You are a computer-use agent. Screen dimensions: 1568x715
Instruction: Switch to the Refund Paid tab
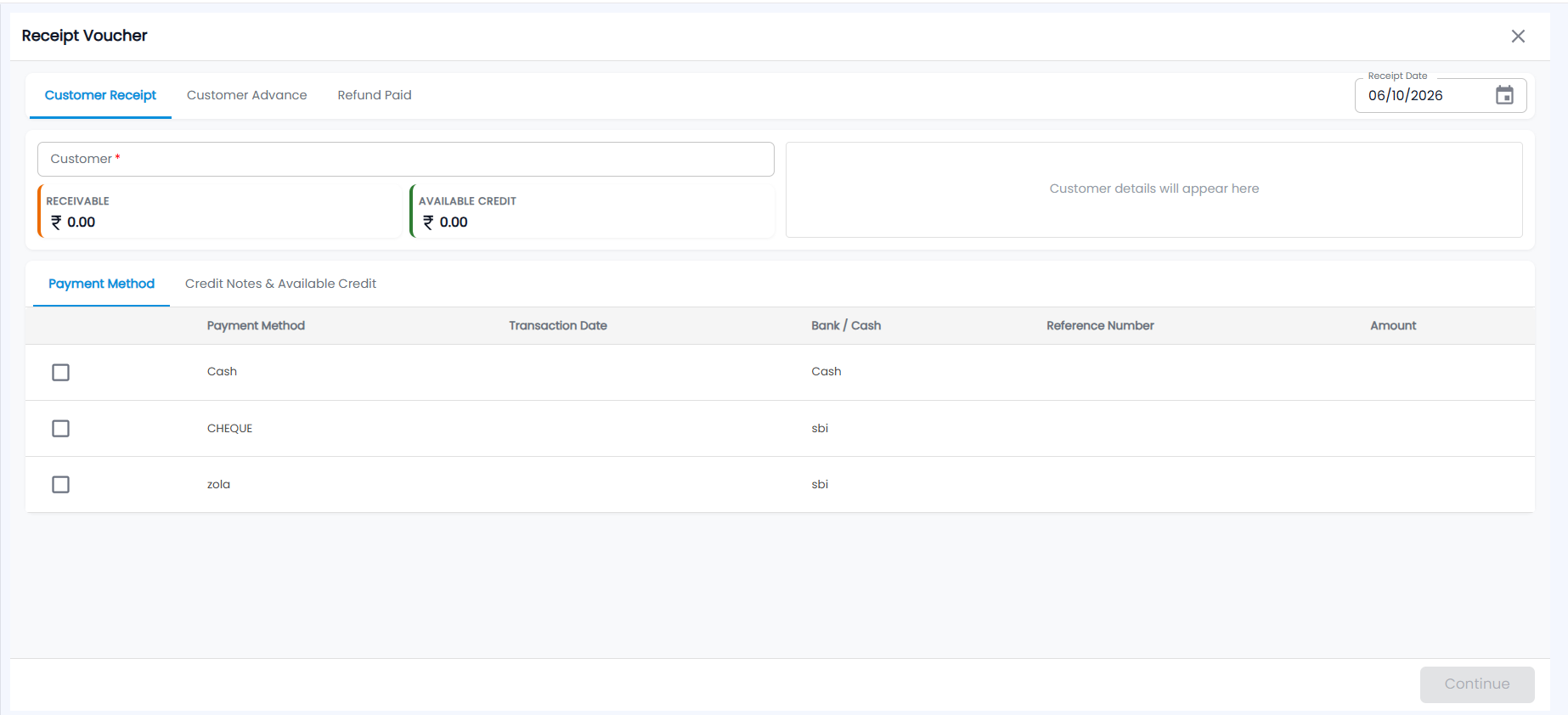pyautogui.click(x=375, y=95)
